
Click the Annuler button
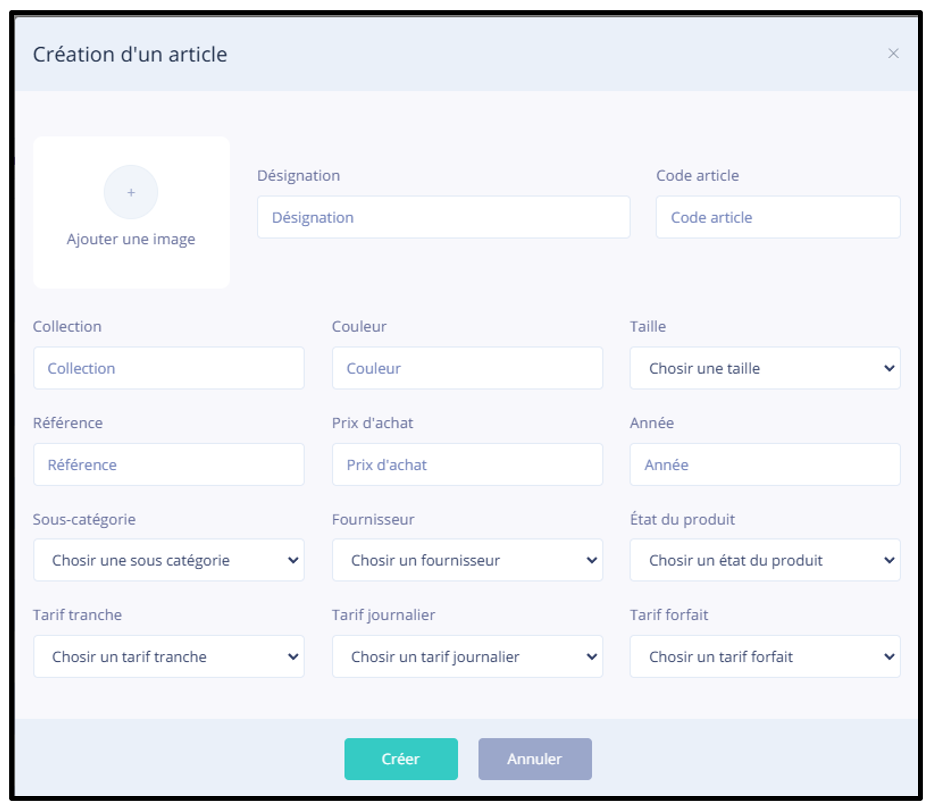coord(534,759)
